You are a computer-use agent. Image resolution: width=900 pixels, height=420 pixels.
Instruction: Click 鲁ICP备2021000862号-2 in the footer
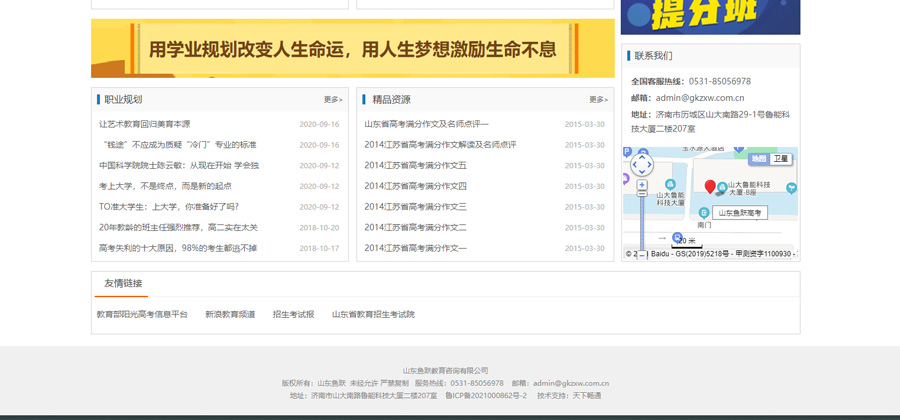(x=486, y=395)
